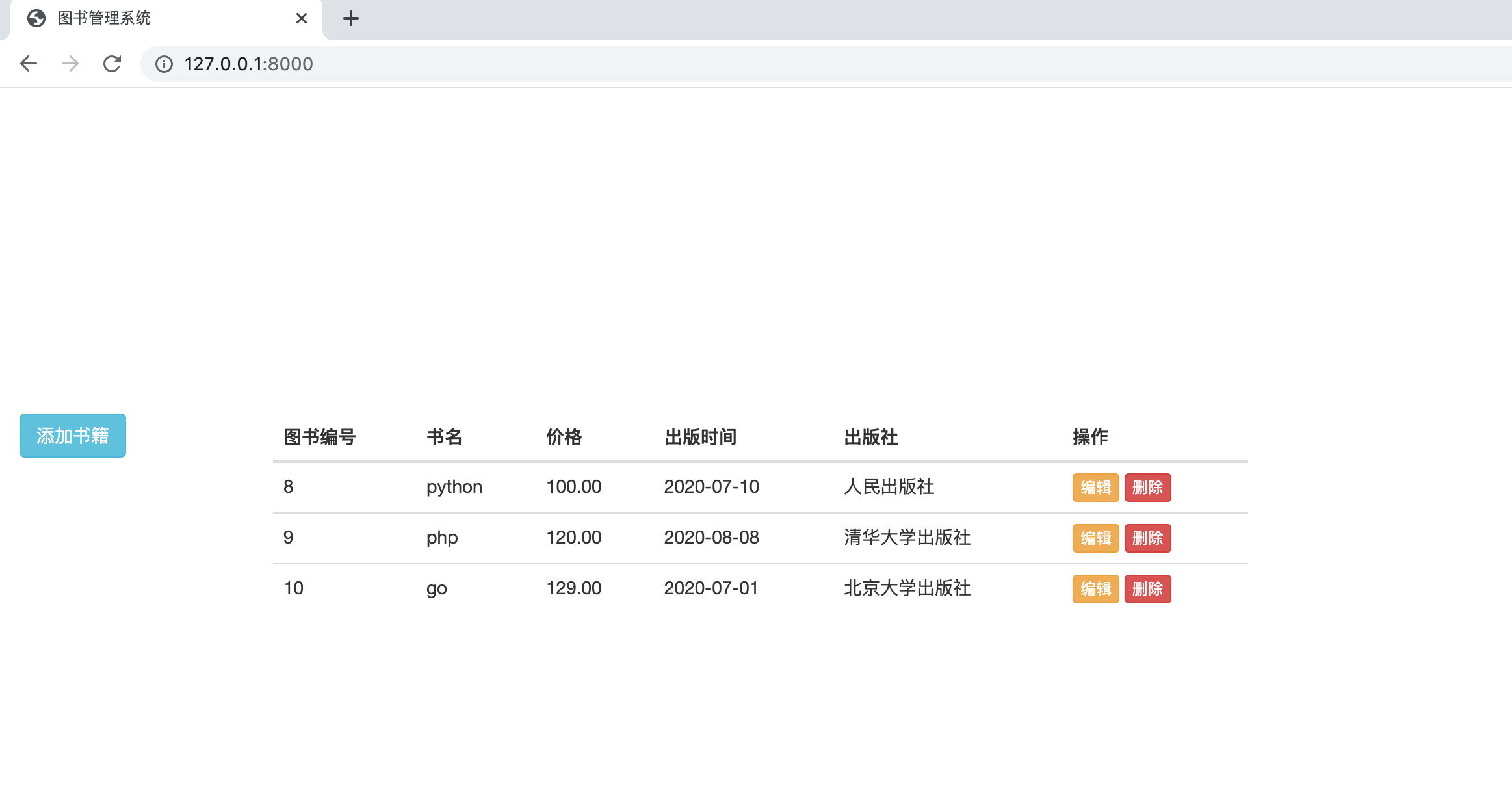
Task: Edit the go book row
Action: coord(1095,589)
